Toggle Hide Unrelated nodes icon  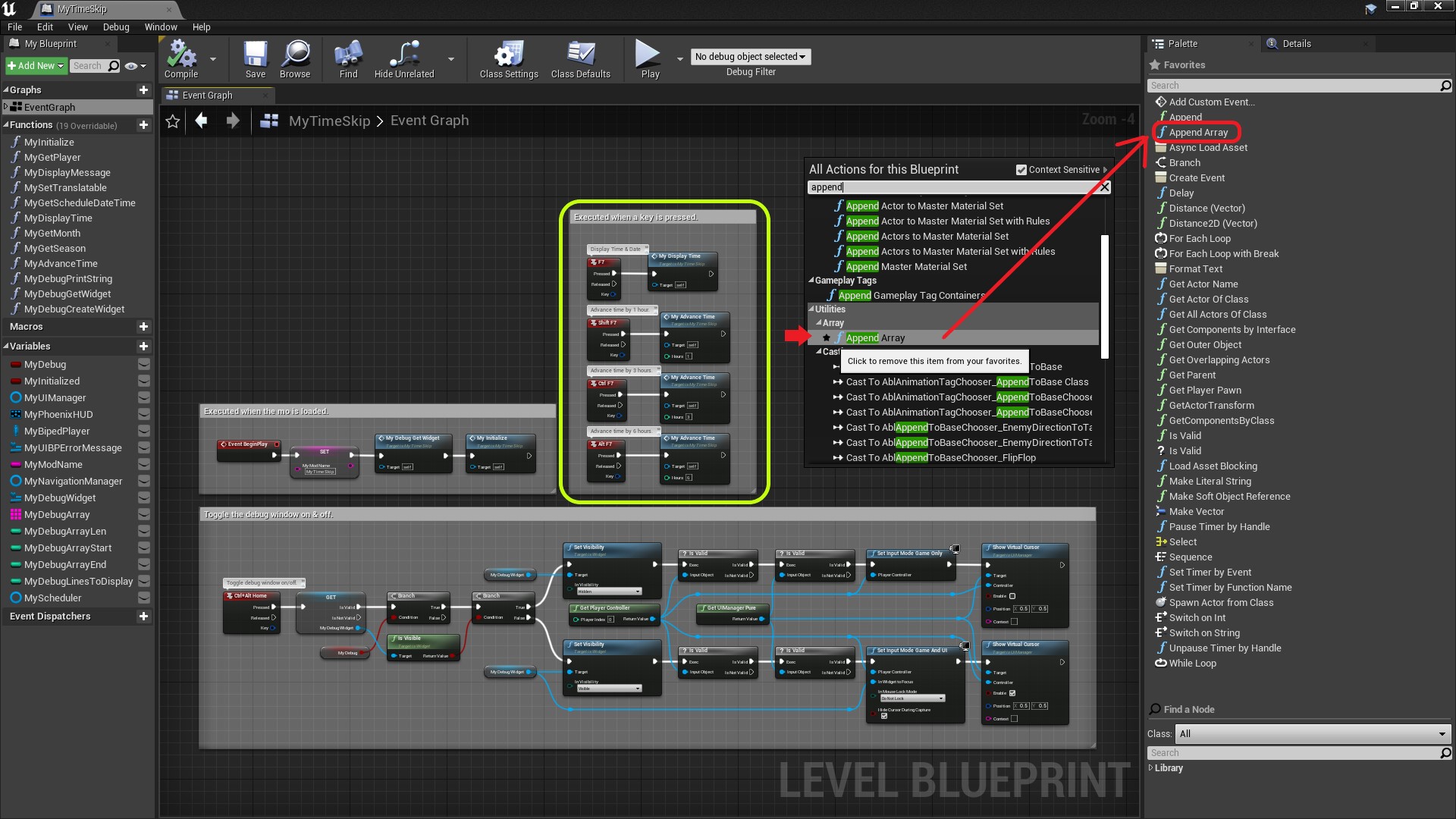point(404,59)
